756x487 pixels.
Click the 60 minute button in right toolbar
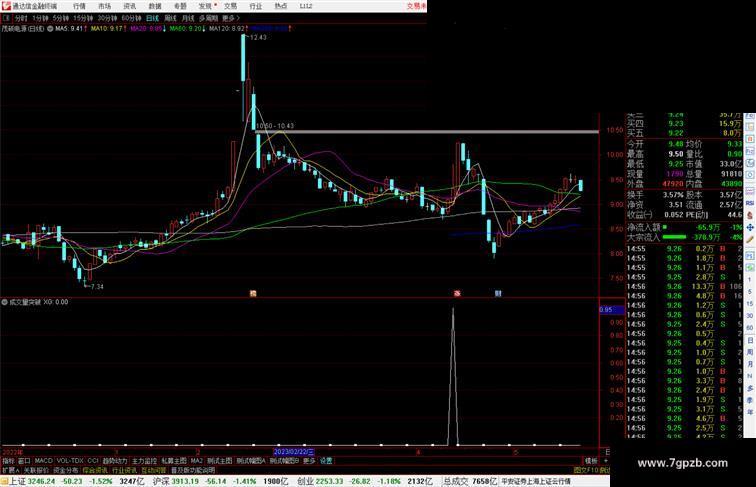coord(750,328)
